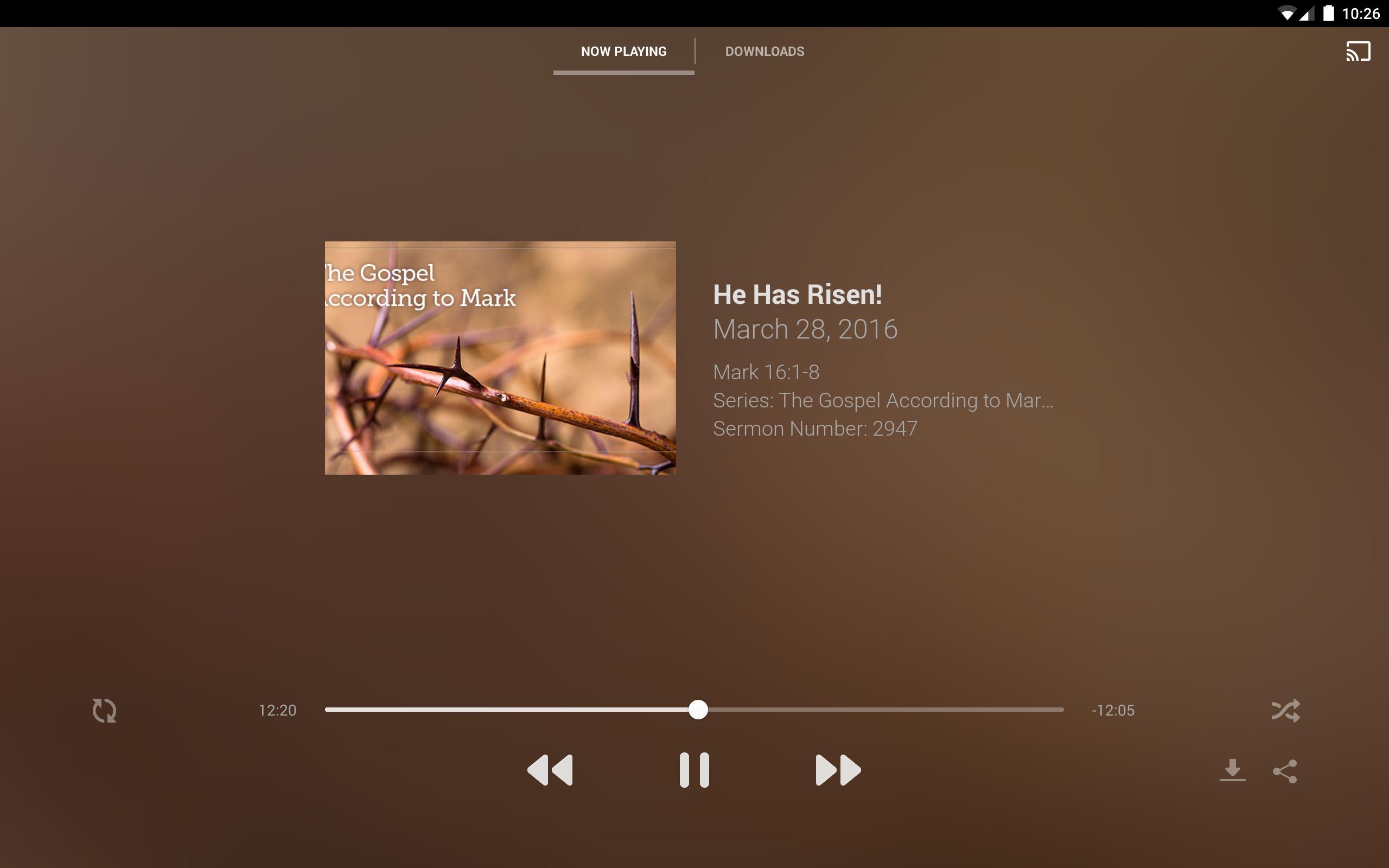Screen dimensions: 1389x868
Task: Select the Now Playing tab
Action: [623, 51]
